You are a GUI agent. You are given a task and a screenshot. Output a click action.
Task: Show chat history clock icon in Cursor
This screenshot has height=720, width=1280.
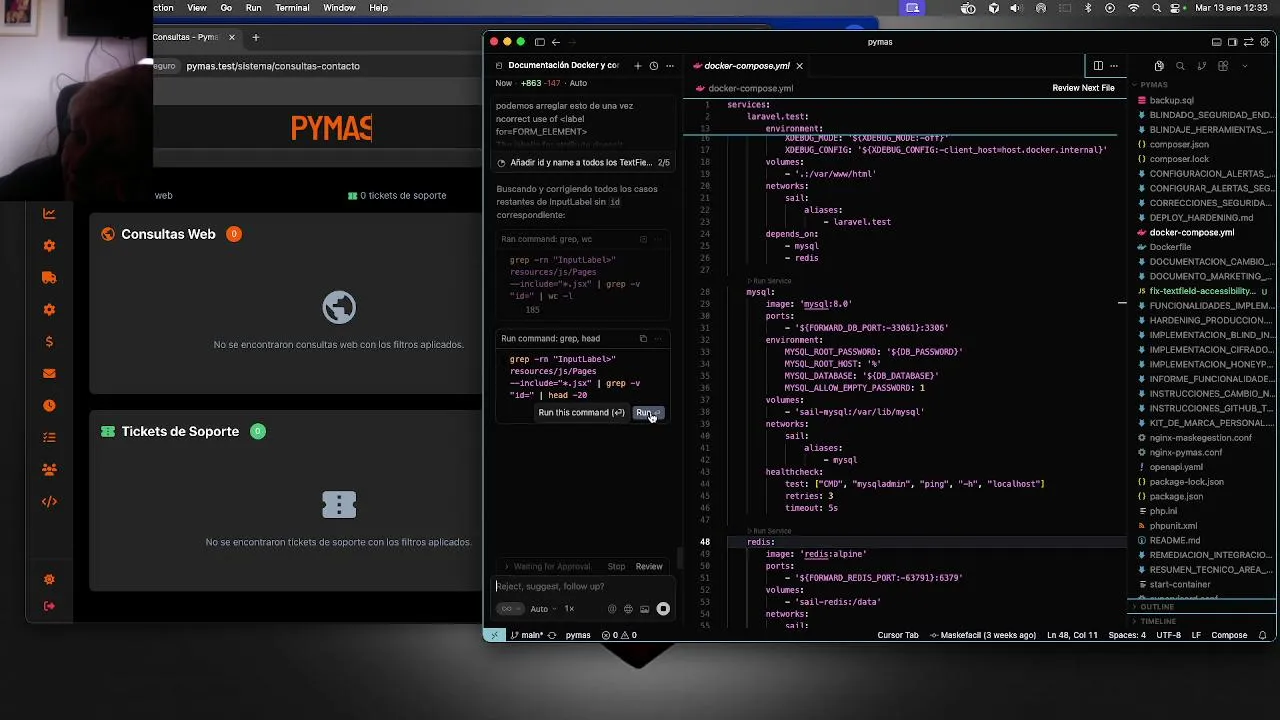click(x=654, y=66)
